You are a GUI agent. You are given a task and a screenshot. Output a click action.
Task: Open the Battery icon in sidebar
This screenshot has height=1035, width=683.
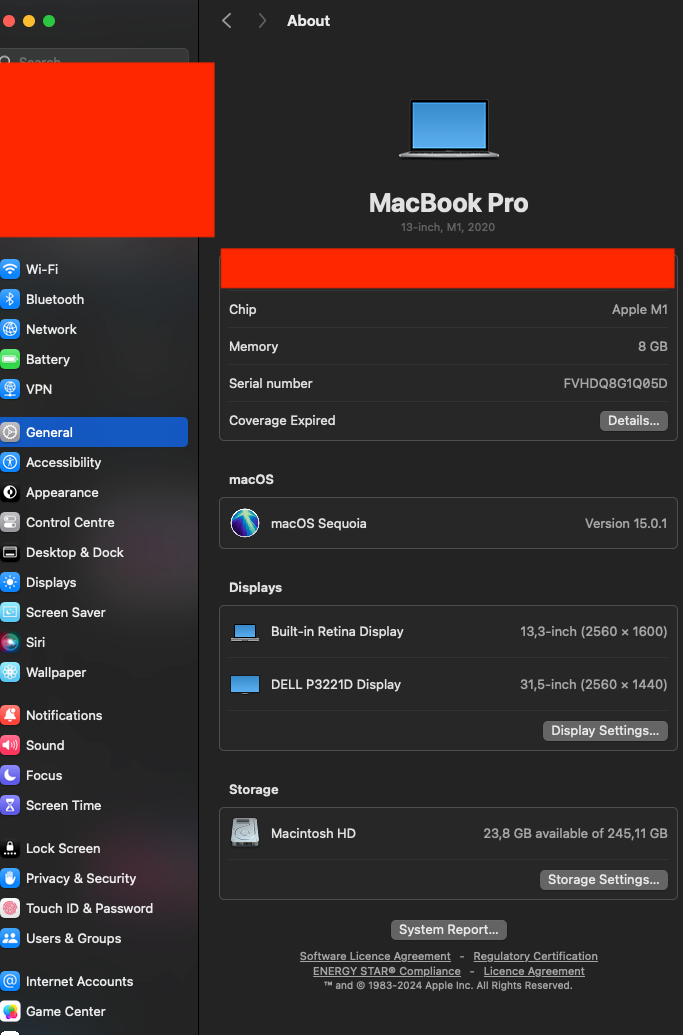click(10, 360)
